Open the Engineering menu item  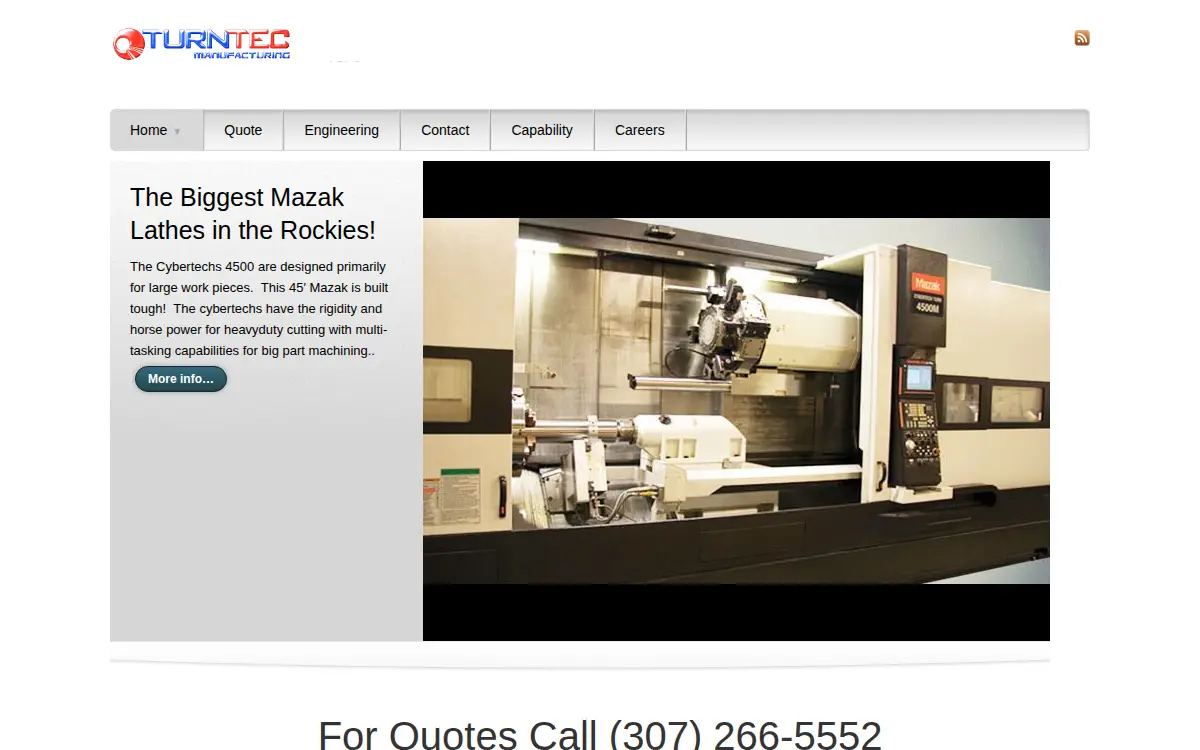coord(342,130)
